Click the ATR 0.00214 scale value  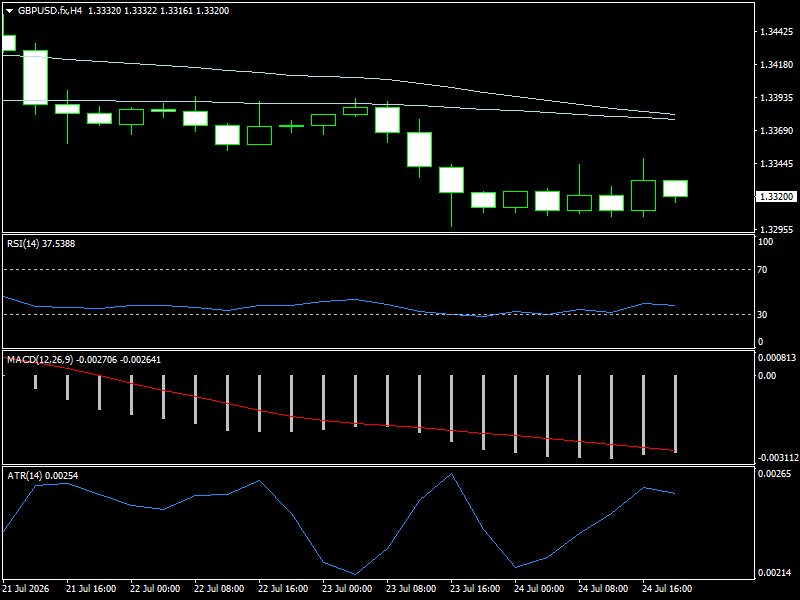(x=774, y=572)
